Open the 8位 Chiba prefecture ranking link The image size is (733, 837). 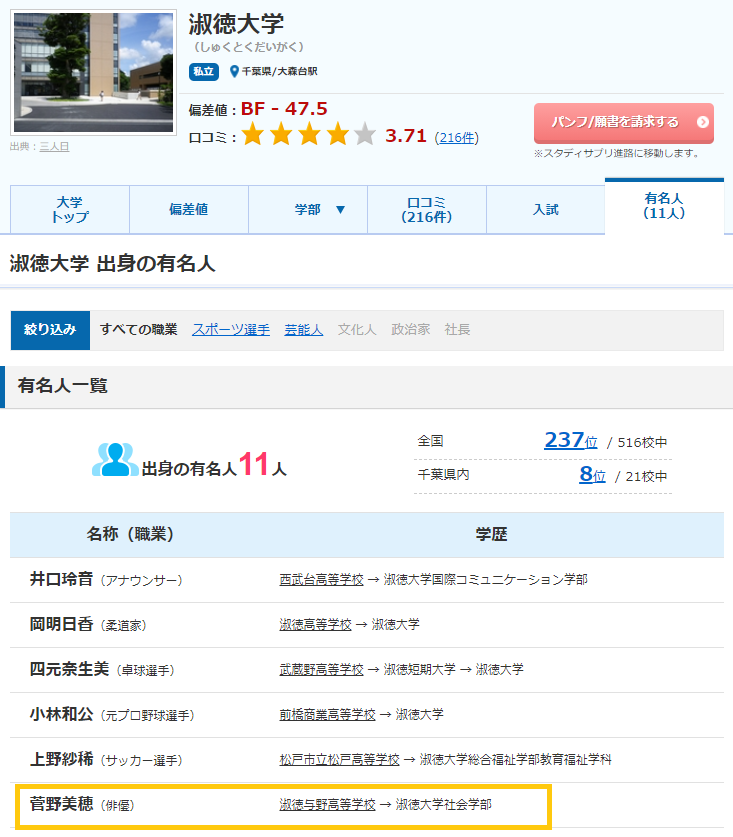click(592, 475)
